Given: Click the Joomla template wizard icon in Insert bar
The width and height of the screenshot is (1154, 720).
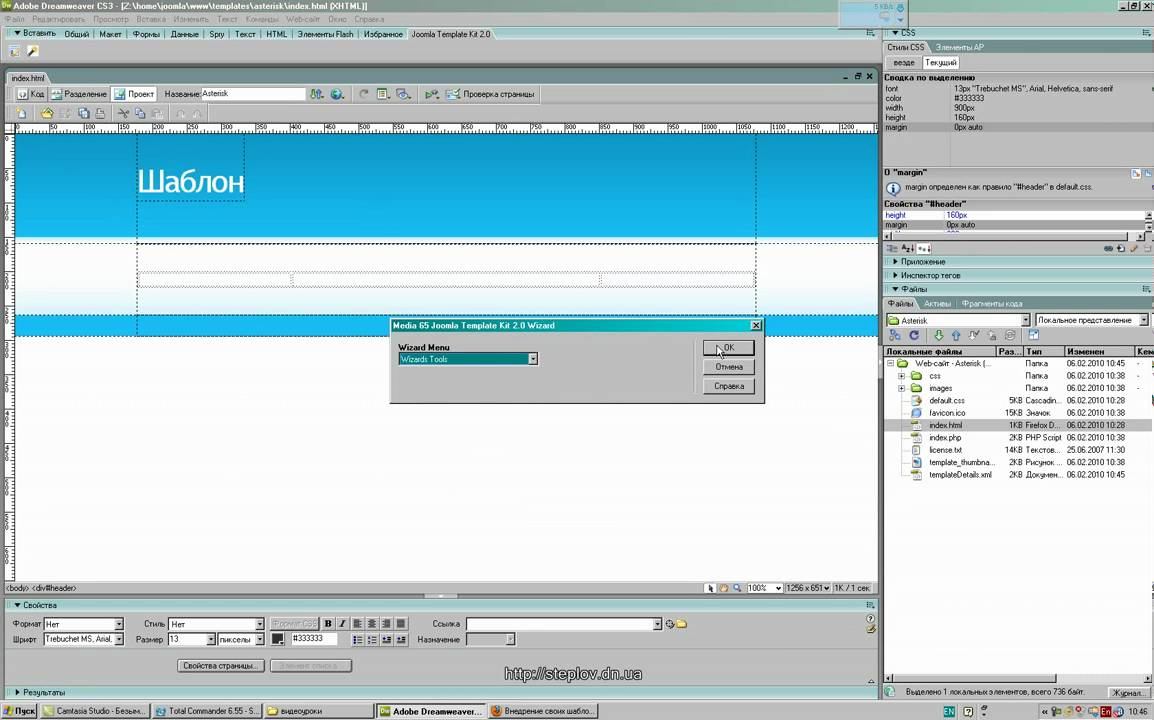Looking at the screenshot, I should pos(15,51).
